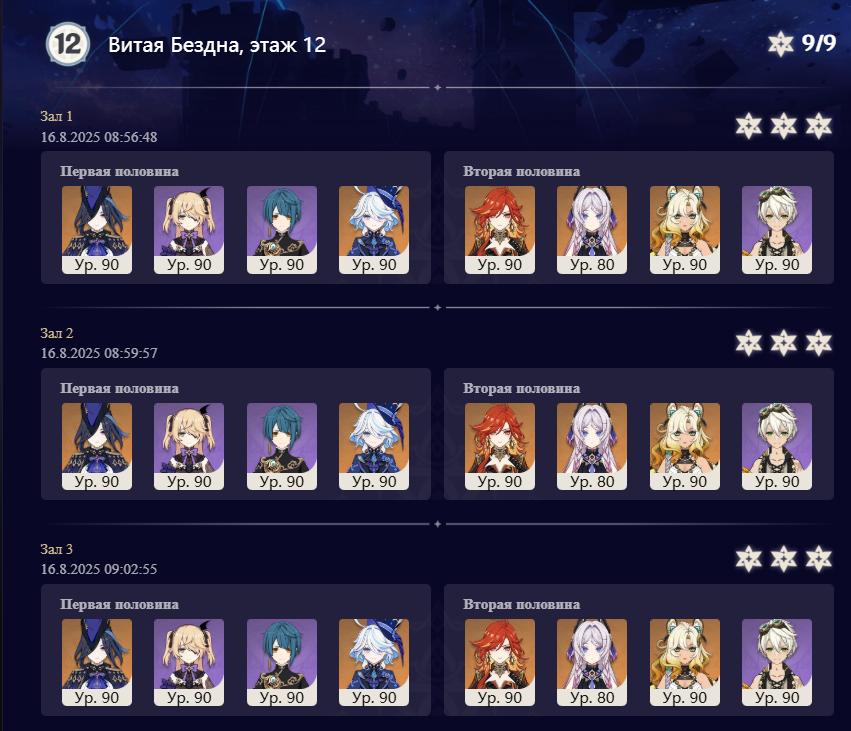The image size is (851, 731).
Task: Click the floor 12 badge icon
Action: pos(68,44)
